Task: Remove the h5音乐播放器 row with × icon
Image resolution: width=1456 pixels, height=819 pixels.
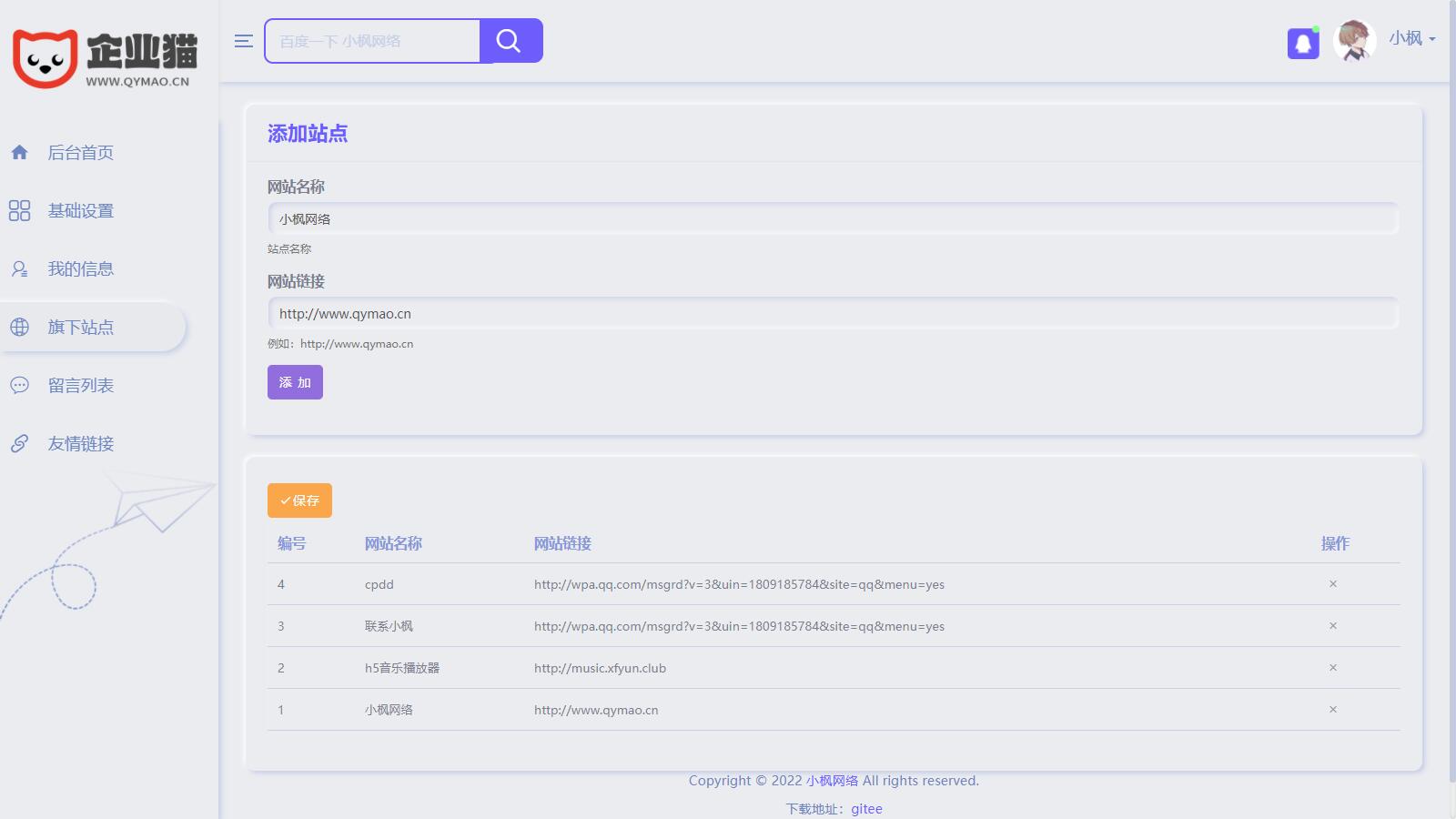Action: [1333, 668]
